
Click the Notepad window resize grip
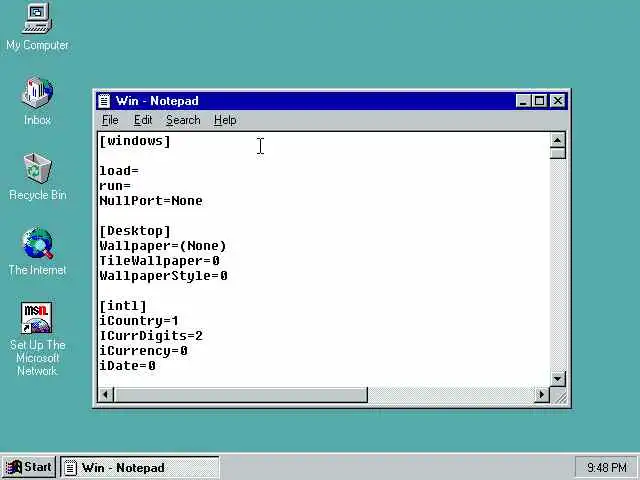(559, 396)
